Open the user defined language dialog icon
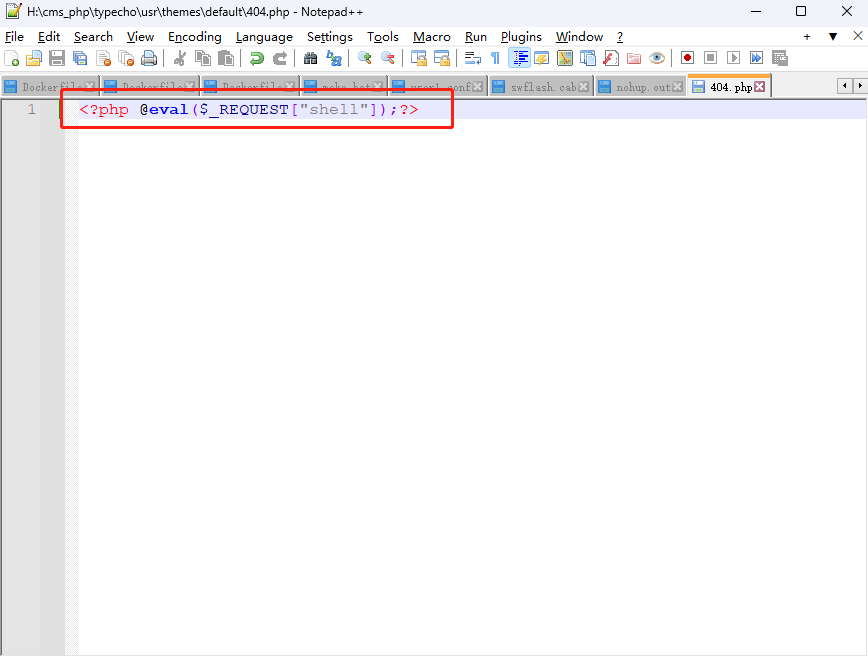 541,58
